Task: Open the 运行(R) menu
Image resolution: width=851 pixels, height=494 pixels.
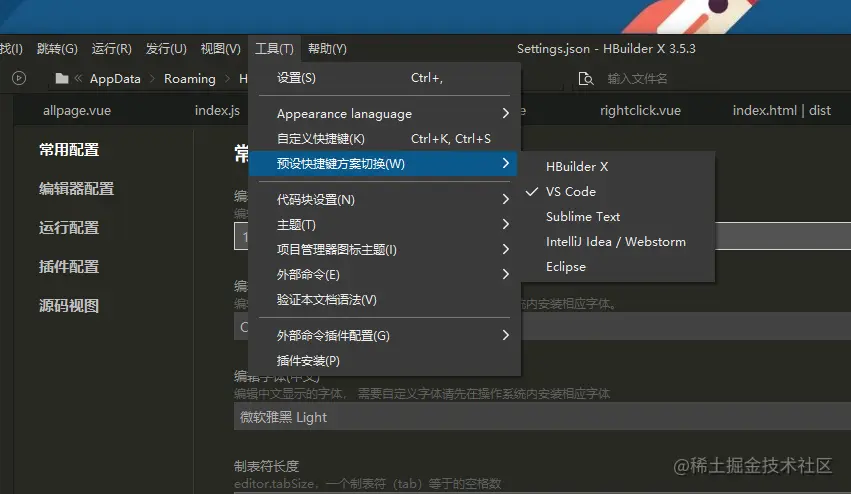Action: coord(111,49)
